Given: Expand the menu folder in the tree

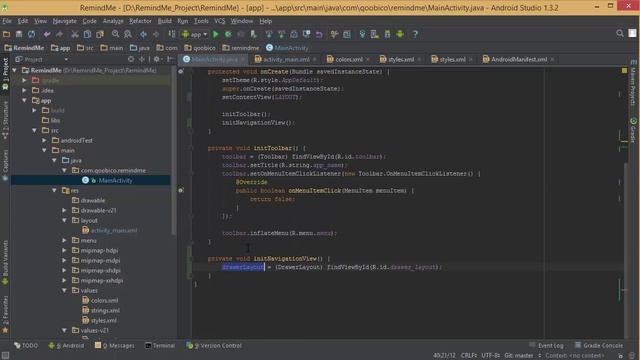Looking at the screenshot, I should 64,240.
